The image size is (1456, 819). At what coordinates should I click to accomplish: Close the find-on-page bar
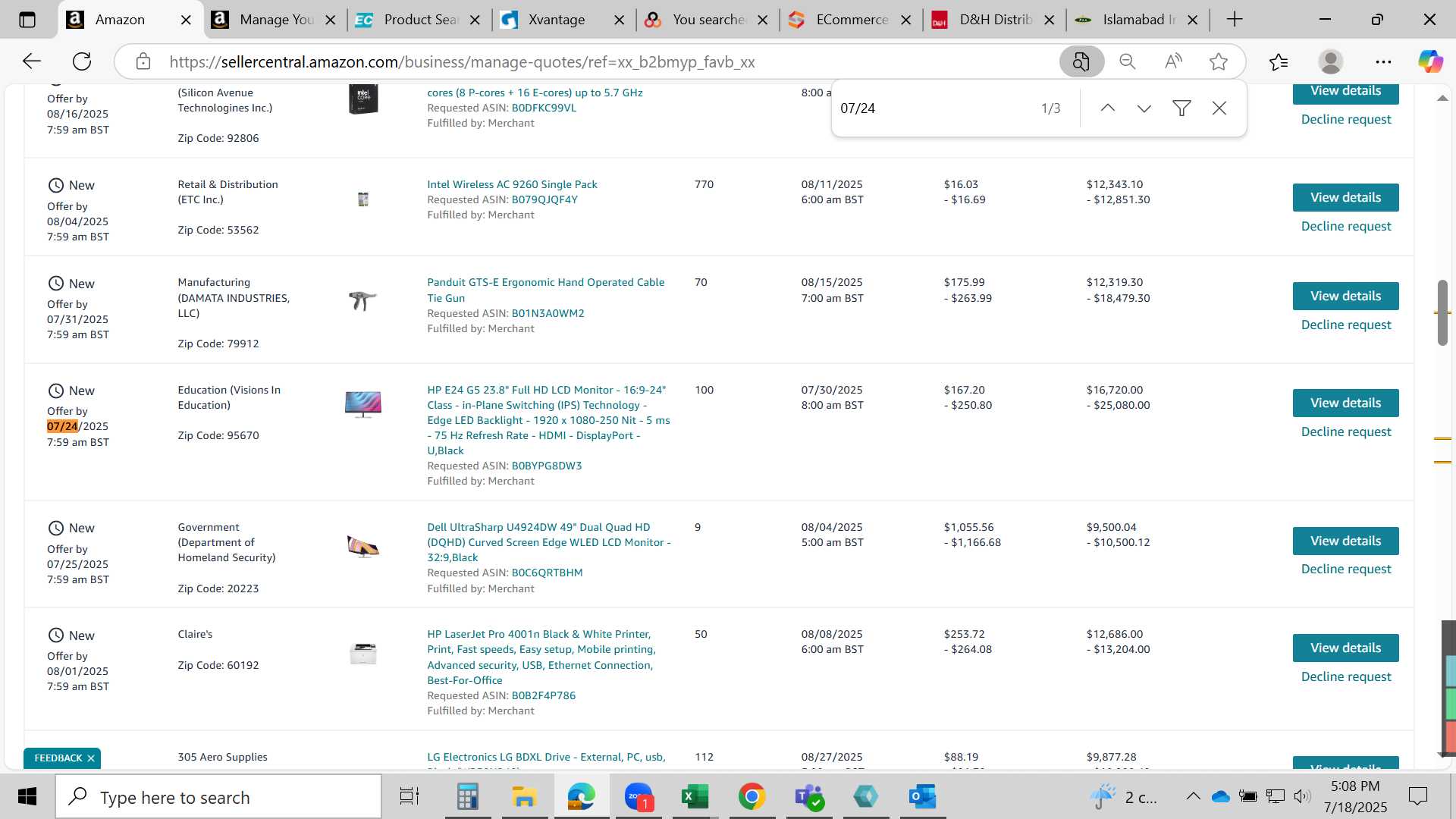tap(1219, 108)
